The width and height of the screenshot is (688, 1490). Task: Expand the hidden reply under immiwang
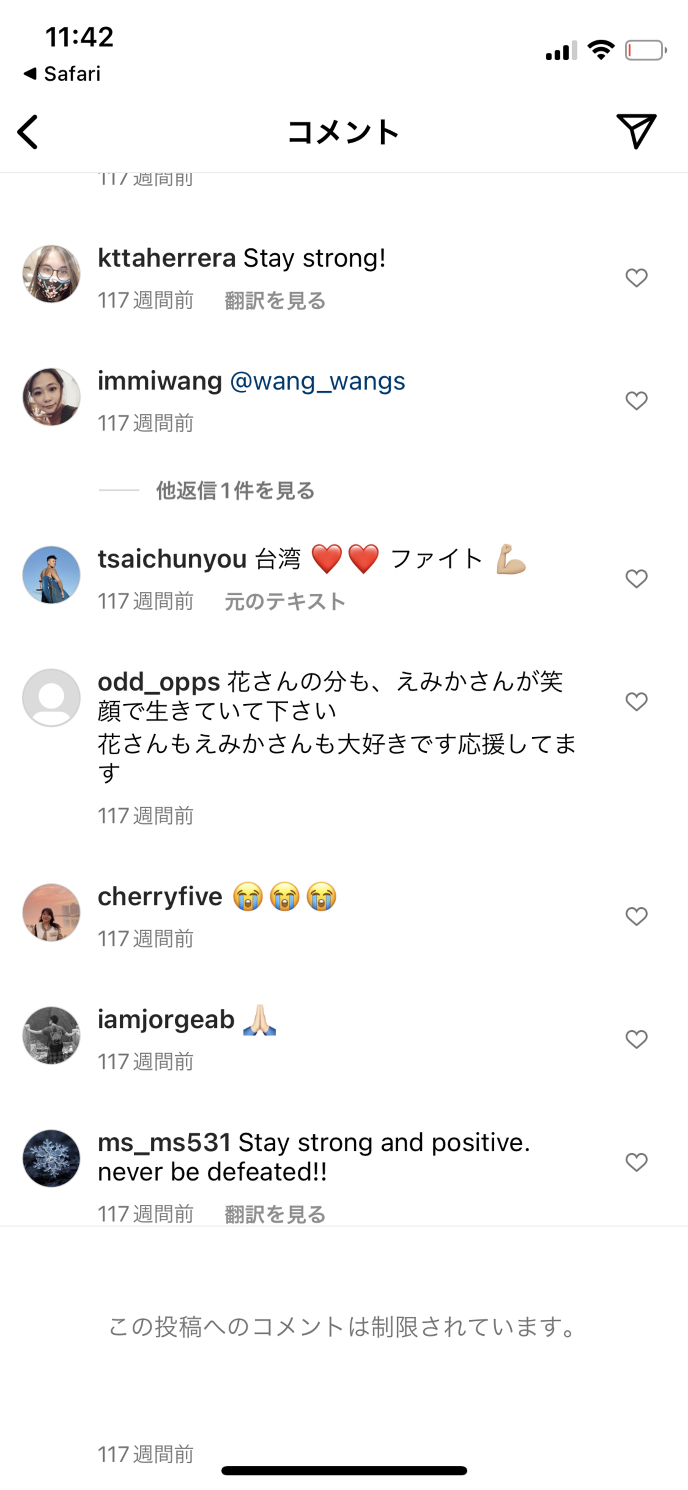pyautogui.click(x=235, y=491)
